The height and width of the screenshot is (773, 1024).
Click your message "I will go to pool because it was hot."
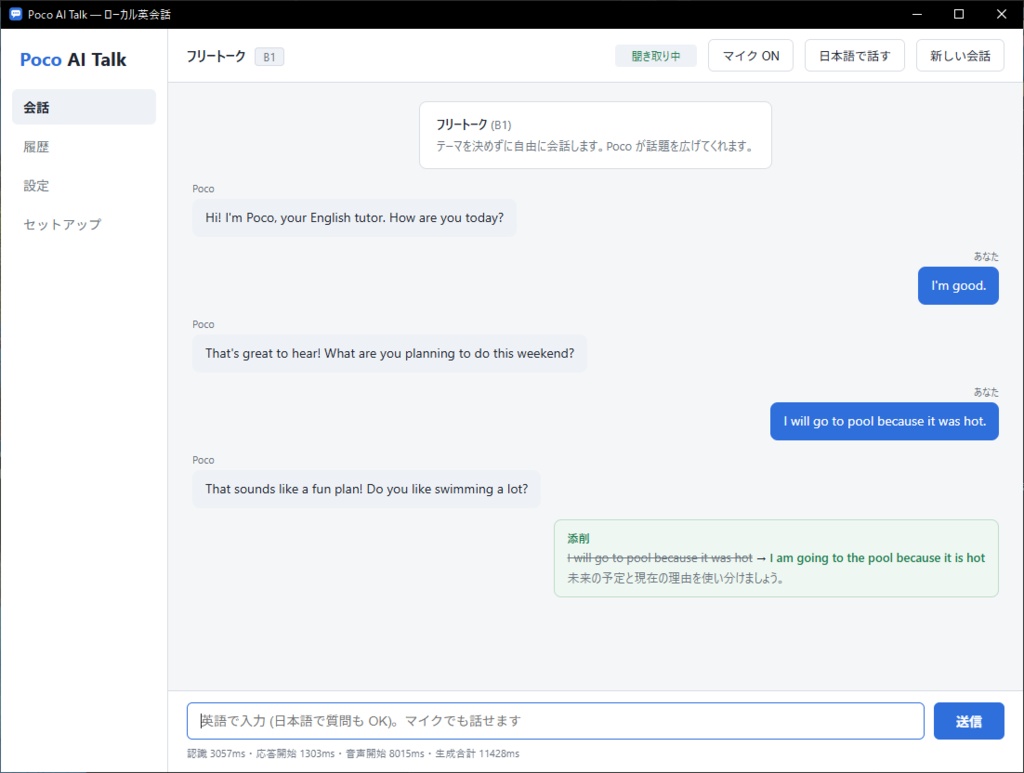click(884, 421)
